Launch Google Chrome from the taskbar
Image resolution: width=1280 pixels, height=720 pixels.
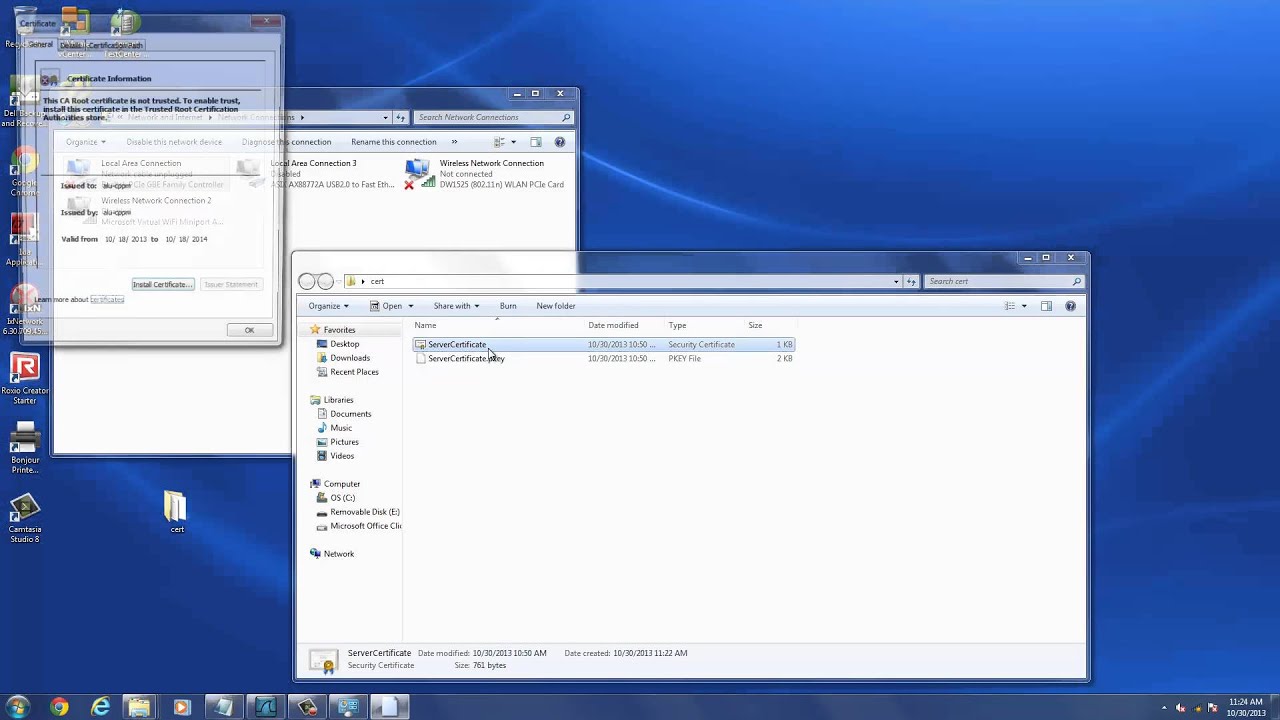coord(59,707)
